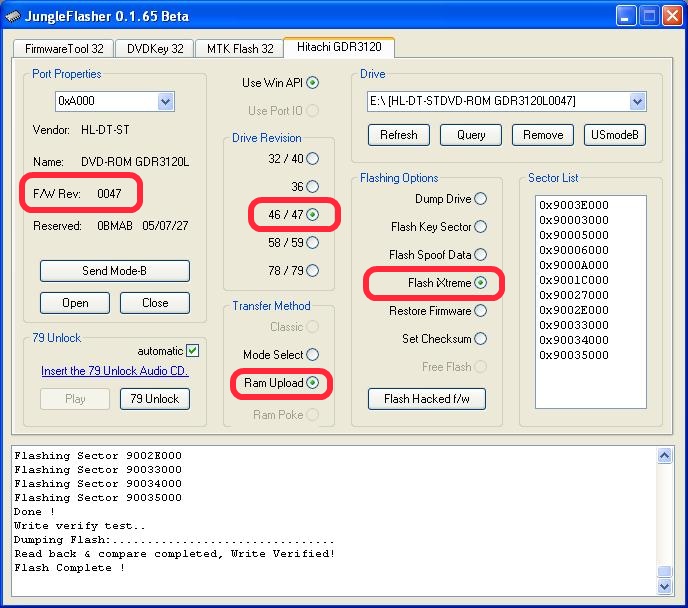Expand the 0xA000 port dropdown
Image resolution: width=688 pixels, height=608 pixels.
[x=165, y=101]
